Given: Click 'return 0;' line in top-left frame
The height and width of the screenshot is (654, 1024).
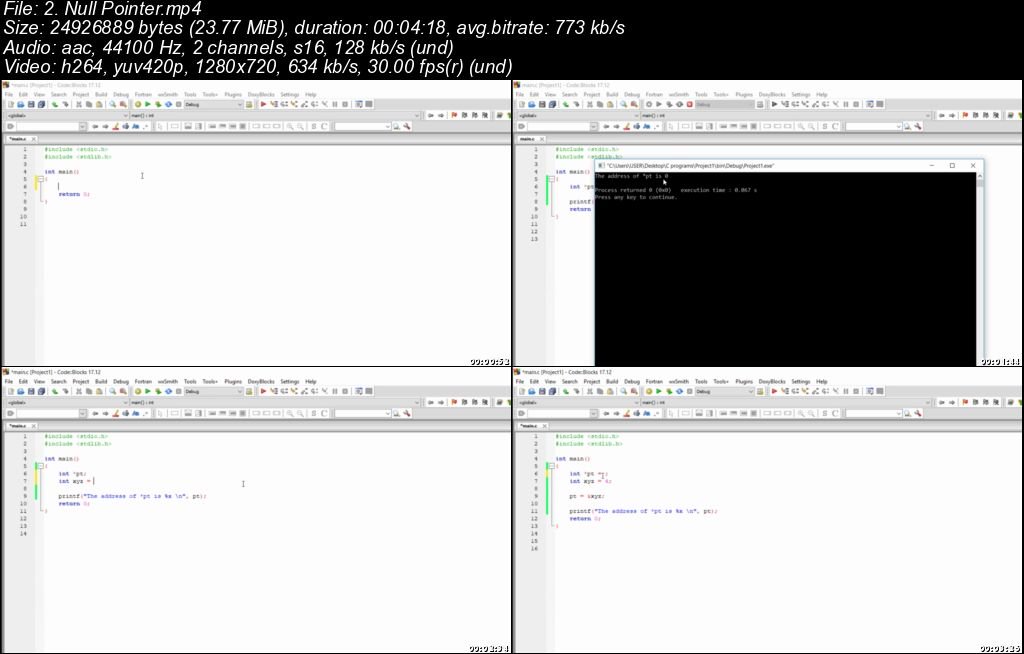Looking at the screenshot, I should tap(74, 194).
